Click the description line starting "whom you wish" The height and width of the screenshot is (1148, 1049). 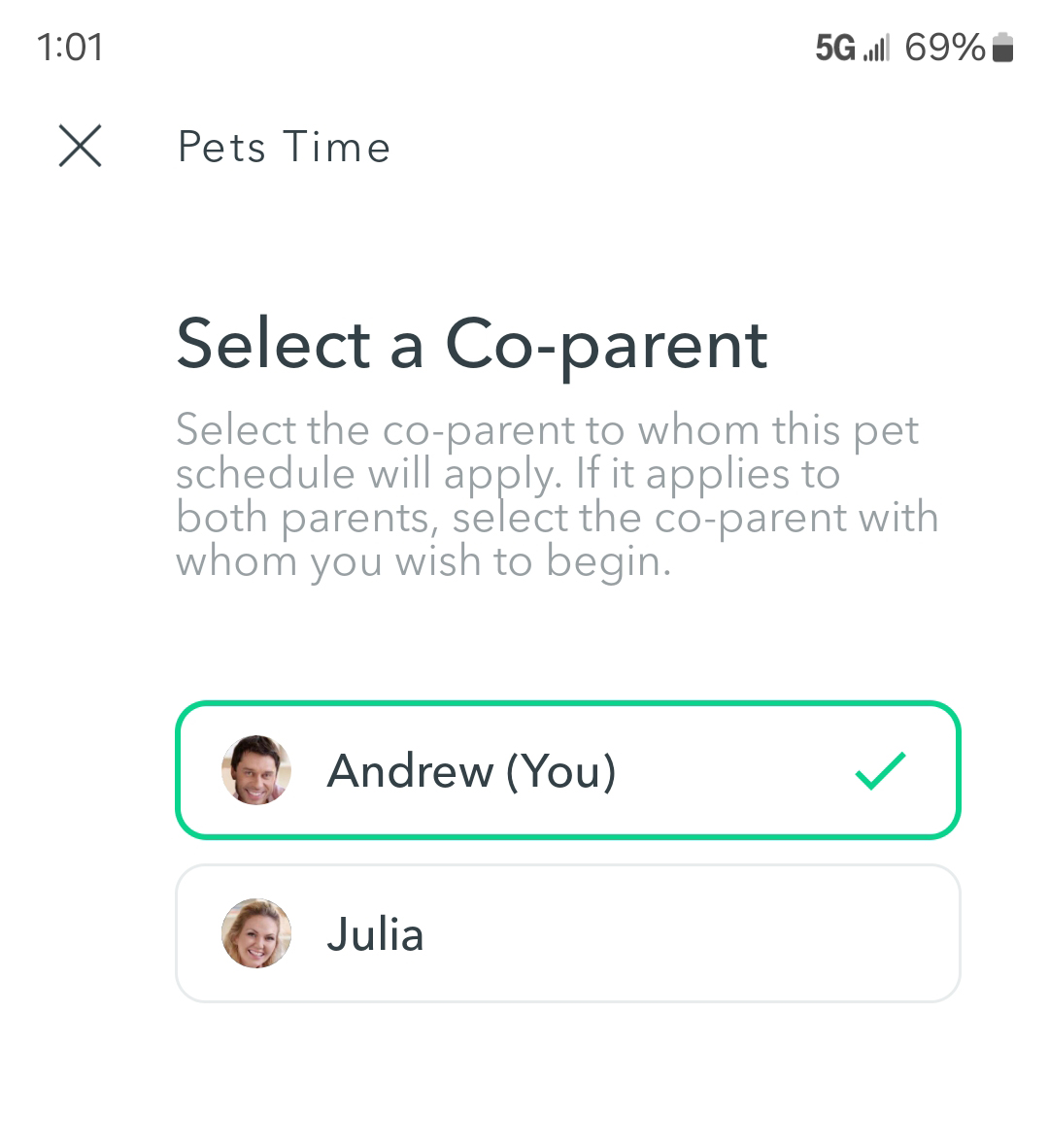point(423,561)
